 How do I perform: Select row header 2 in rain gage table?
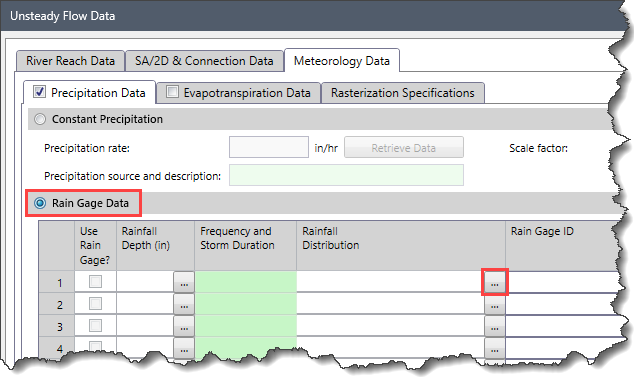pos(57,304)
